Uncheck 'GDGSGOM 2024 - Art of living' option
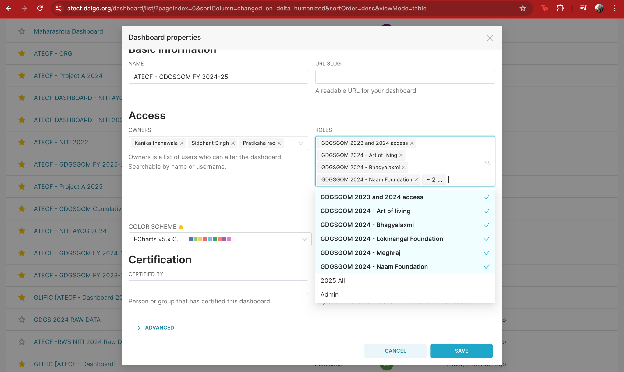 pos(405,211)
